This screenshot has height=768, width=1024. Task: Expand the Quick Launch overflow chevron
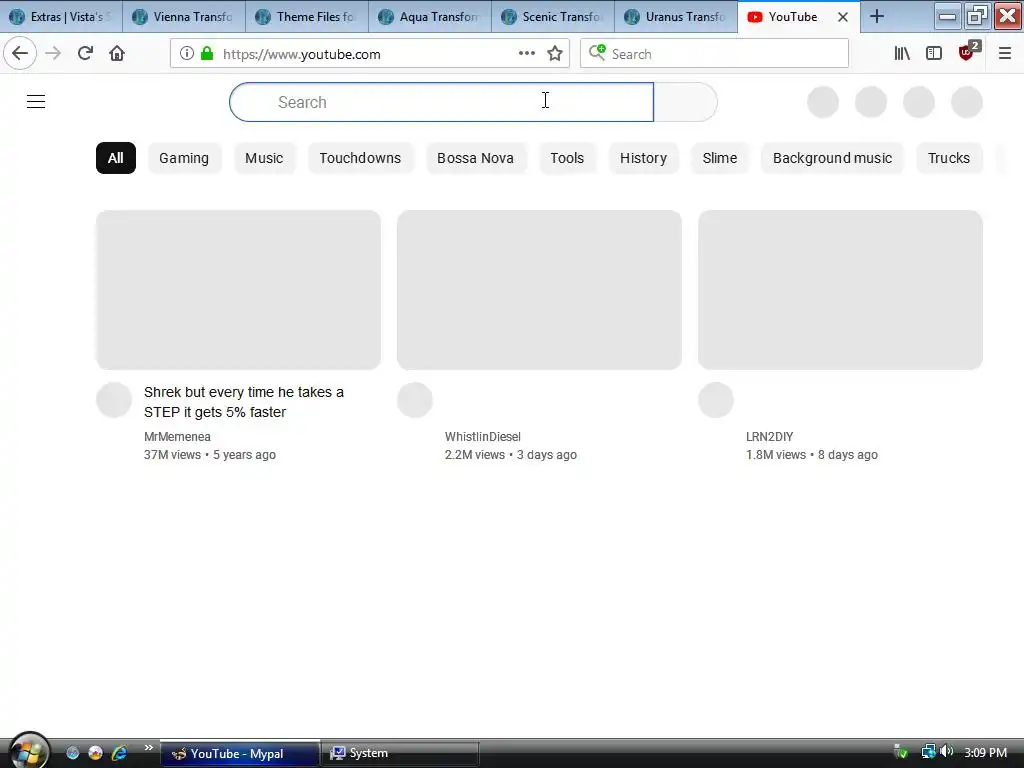pos(148,748)
